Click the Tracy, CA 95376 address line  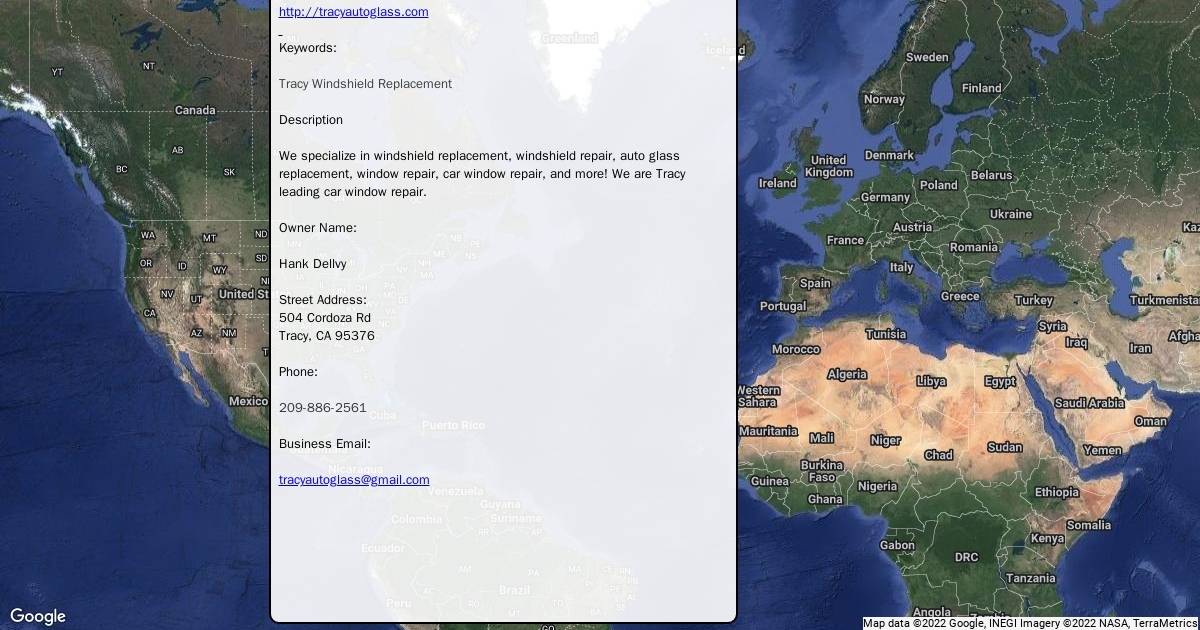[326, 336]
